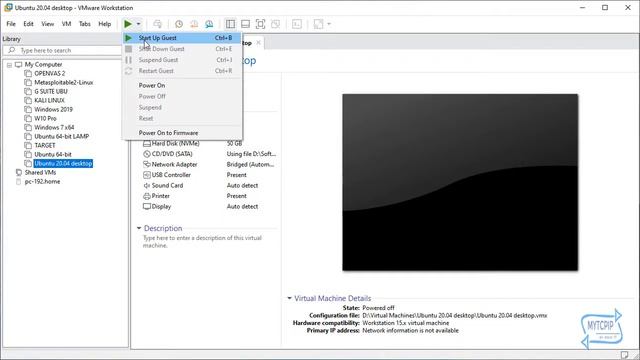The width and height of the screenshot is (640, 360).
Task: Choose Start Up Guest from the power menu
Action: (182, 38)
